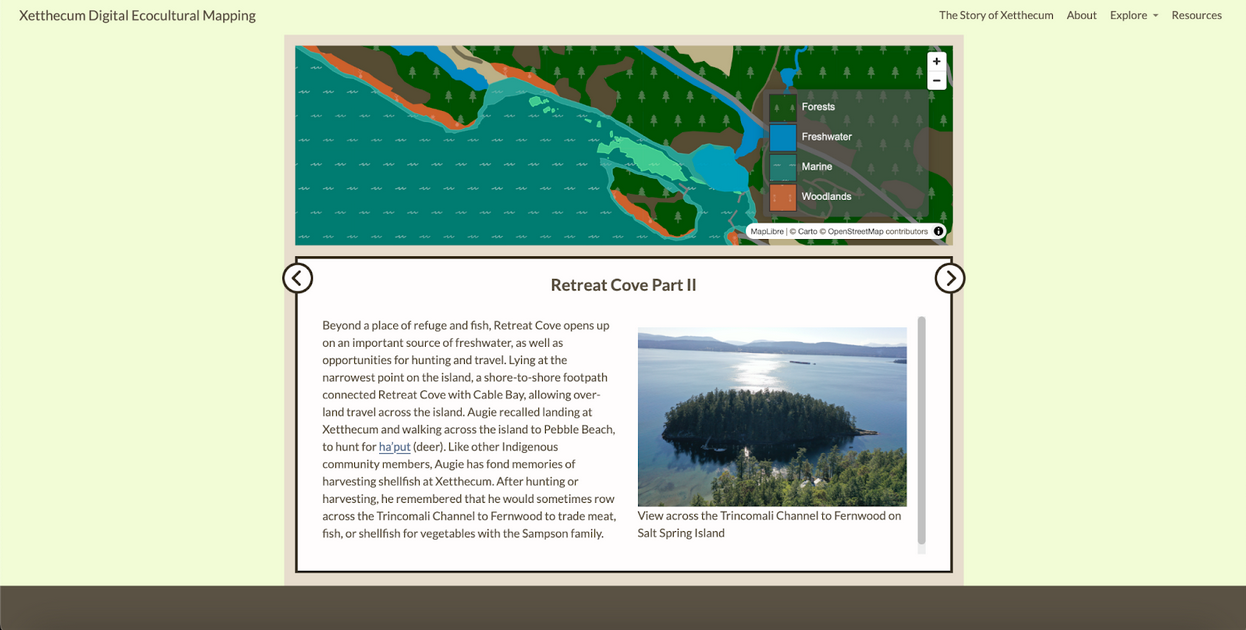Click the Xetthecum Digital Ecocultural Mapping title
The width and height of the screenshot is (1246, 630).
137,15
